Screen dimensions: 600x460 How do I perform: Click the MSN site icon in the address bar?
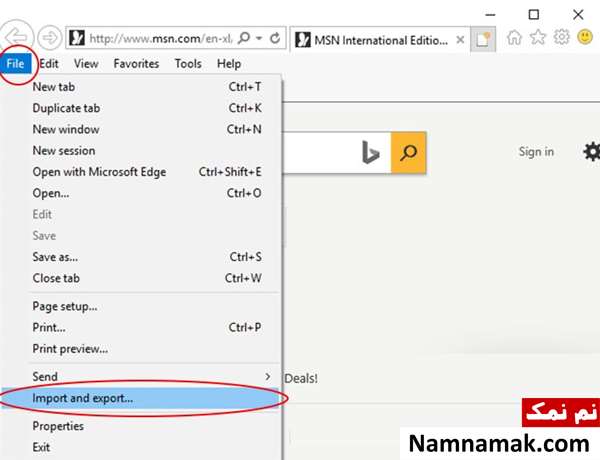point(77,38)
